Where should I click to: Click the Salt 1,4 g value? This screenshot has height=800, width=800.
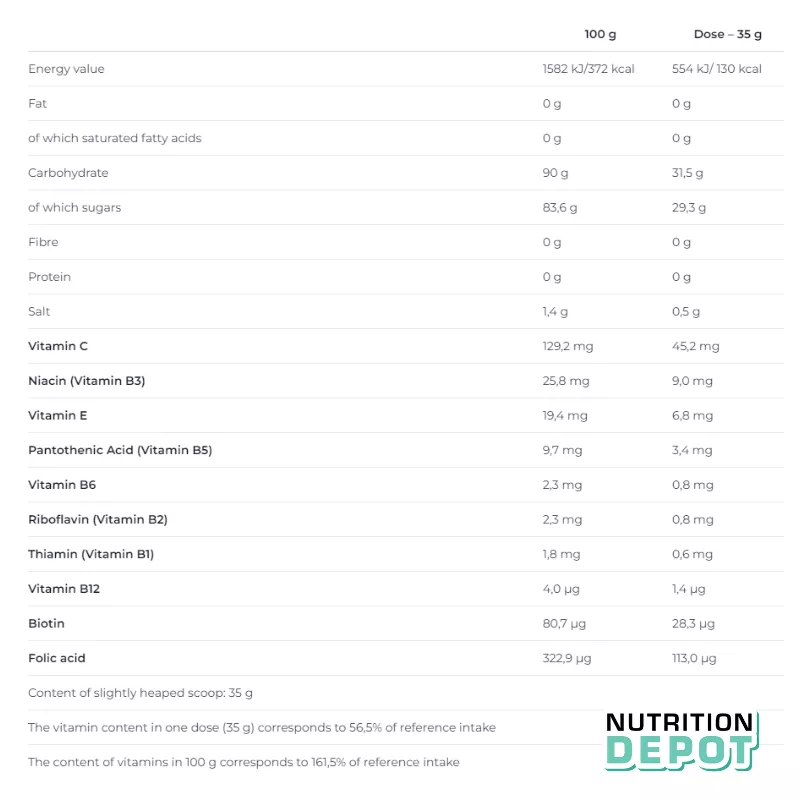(555, 312)
